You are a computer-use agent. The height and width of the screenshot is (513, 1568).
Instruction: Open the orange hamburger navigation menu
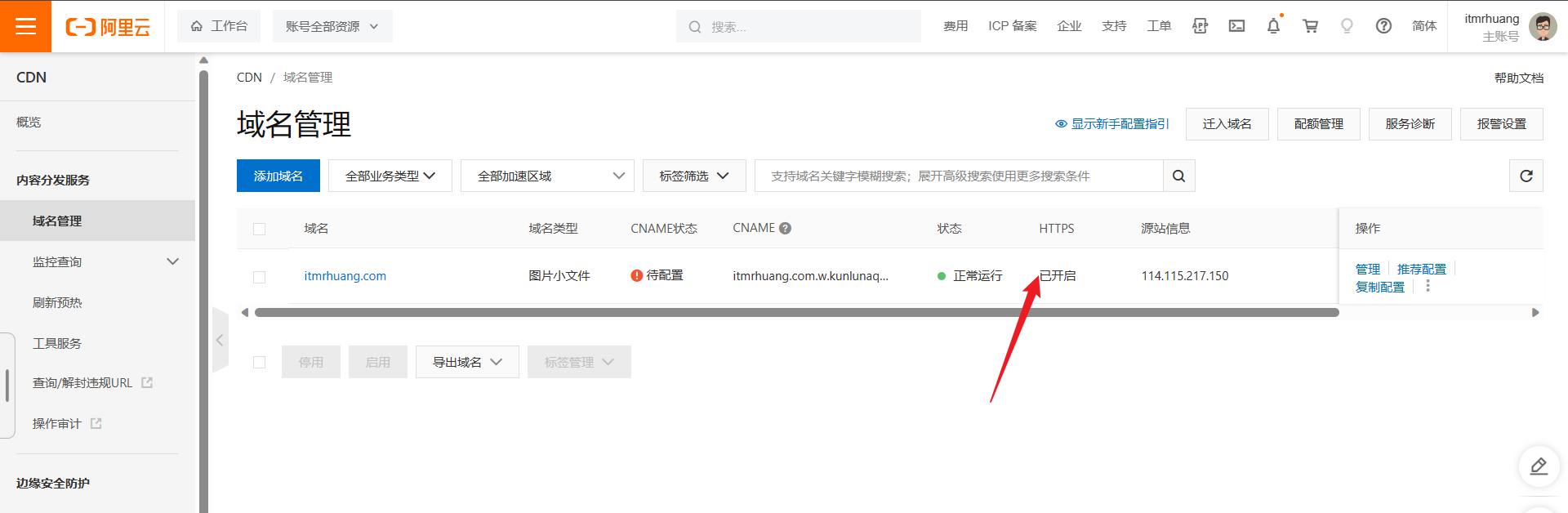point(25,26)
